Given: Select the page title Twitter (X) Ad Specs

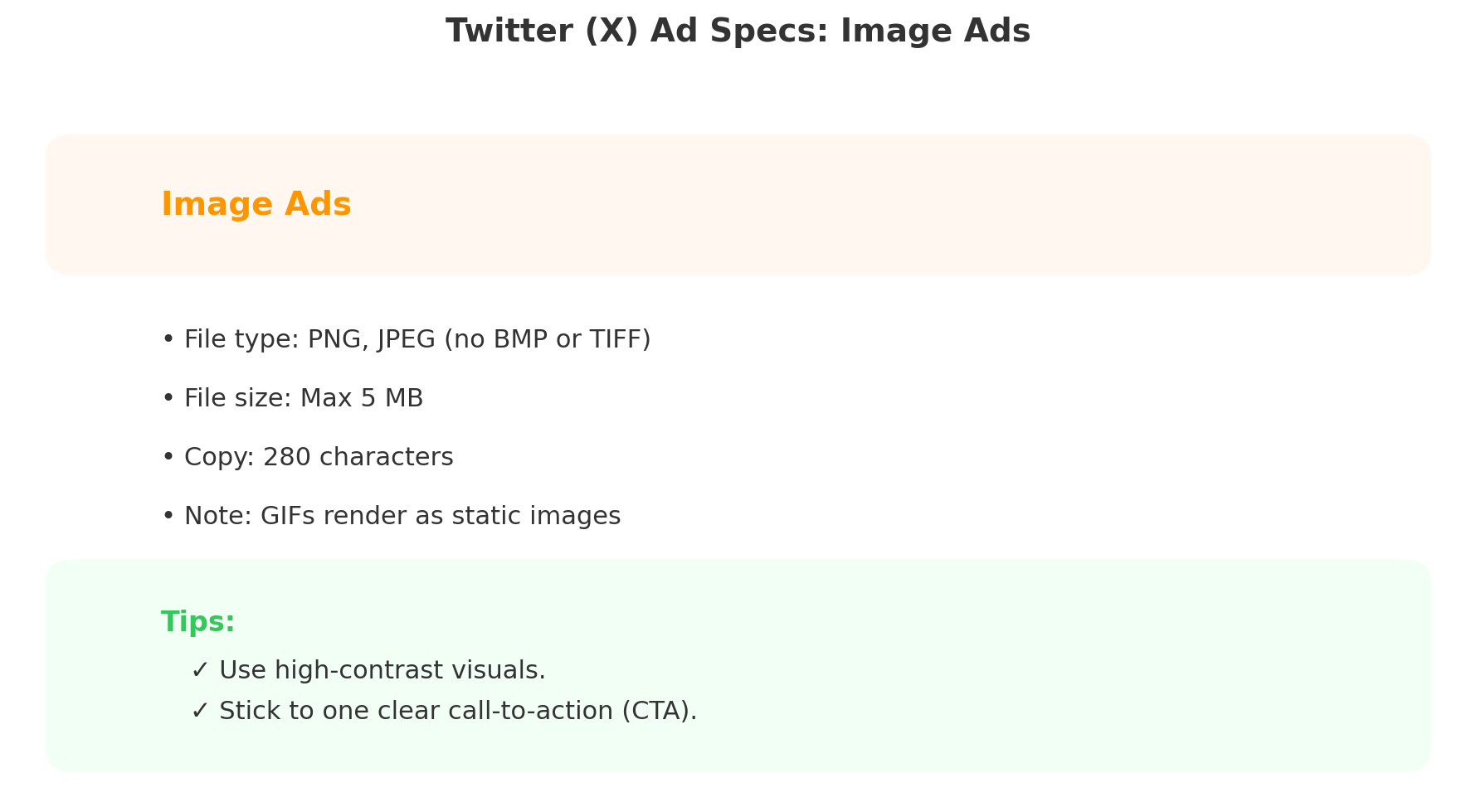Looking at the screenshot, I should click(738, 32).
